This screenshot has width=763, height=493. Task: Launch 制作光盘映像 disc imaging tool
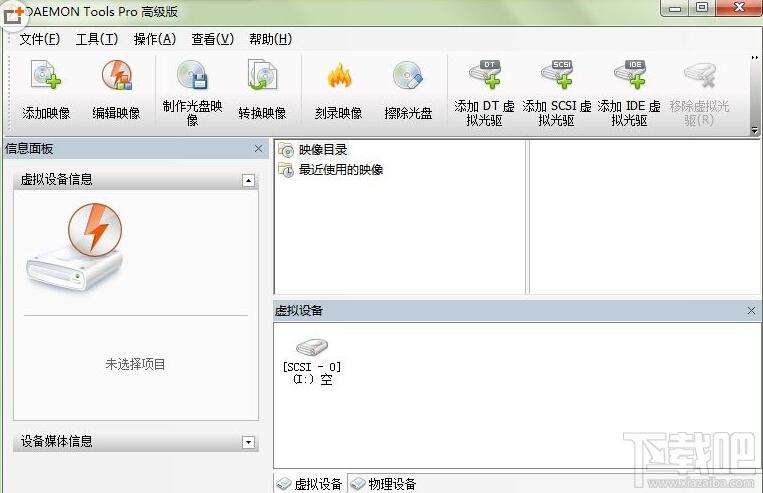coord(192,75)
